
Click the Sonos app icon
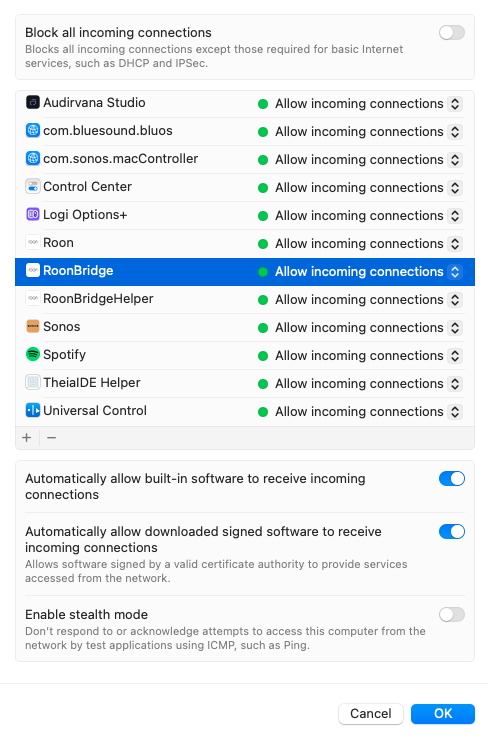(x=33, y=326)
